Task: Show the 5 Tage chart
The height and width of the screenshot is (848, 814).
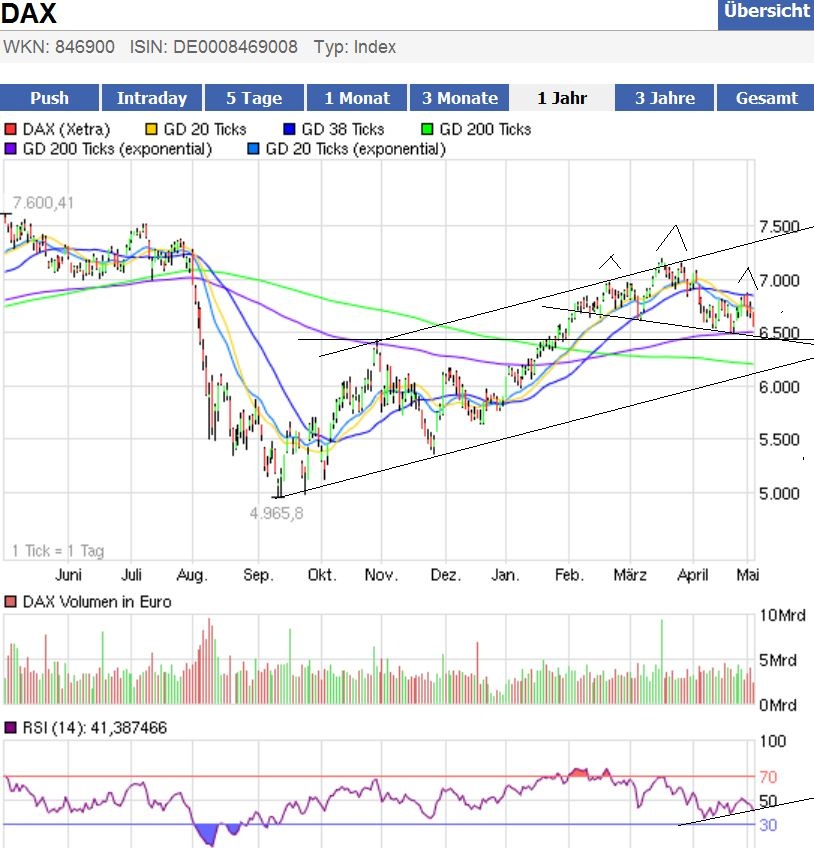Action: (254, 98)
